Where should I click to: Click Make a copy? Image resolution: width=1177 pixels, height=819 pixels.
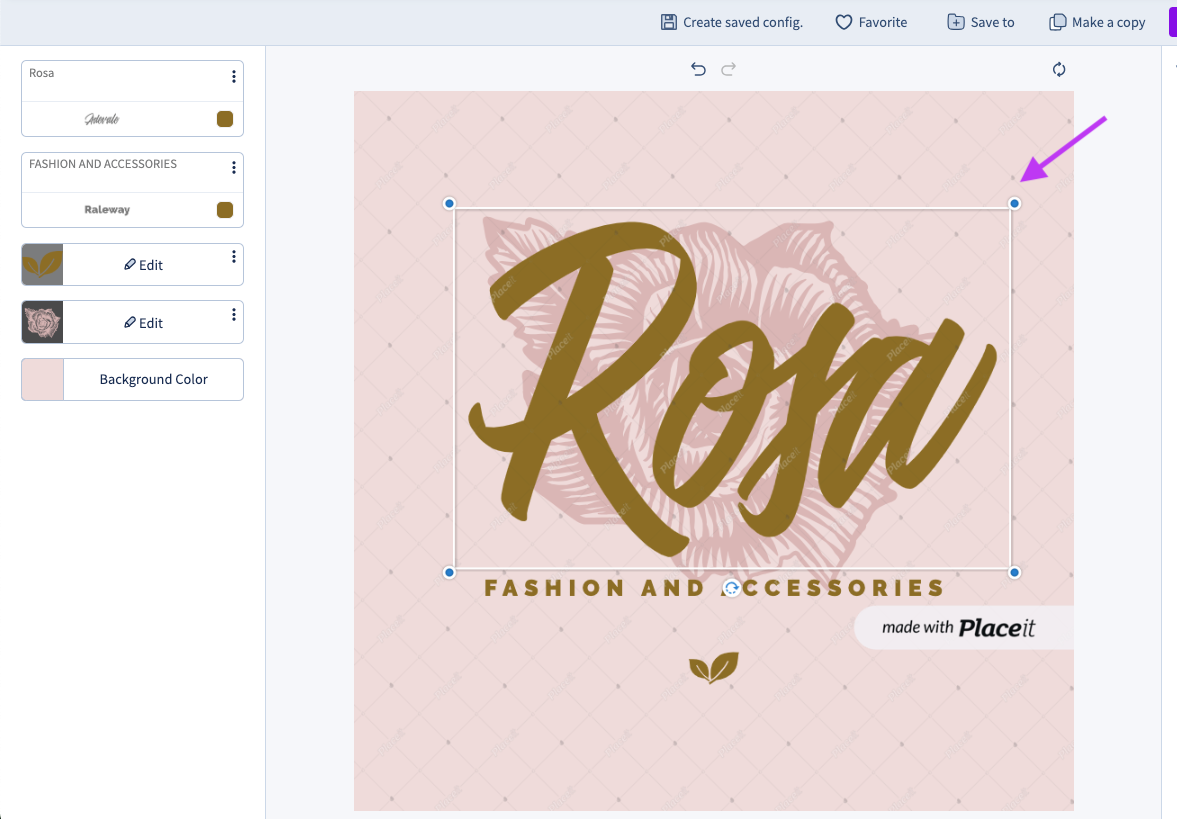click(1097, 22)
